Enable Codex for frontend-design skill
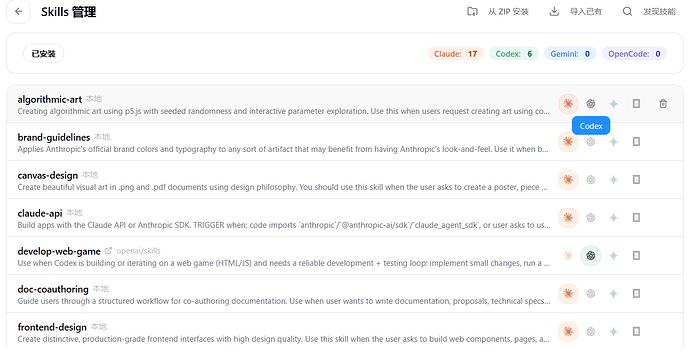 click(591, 331)
